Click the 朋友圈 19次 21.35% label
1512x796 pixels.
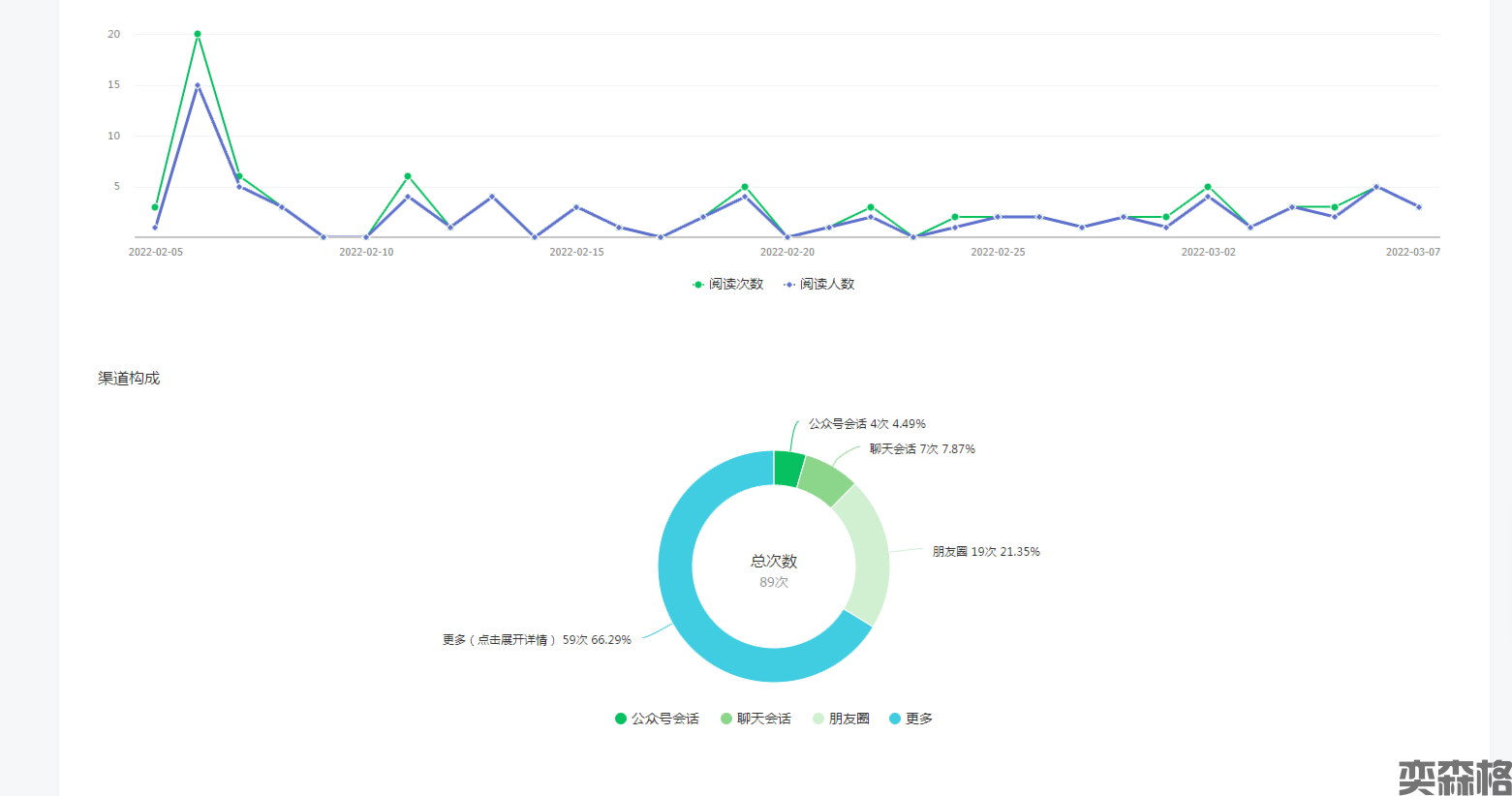[x=985, y=552]
